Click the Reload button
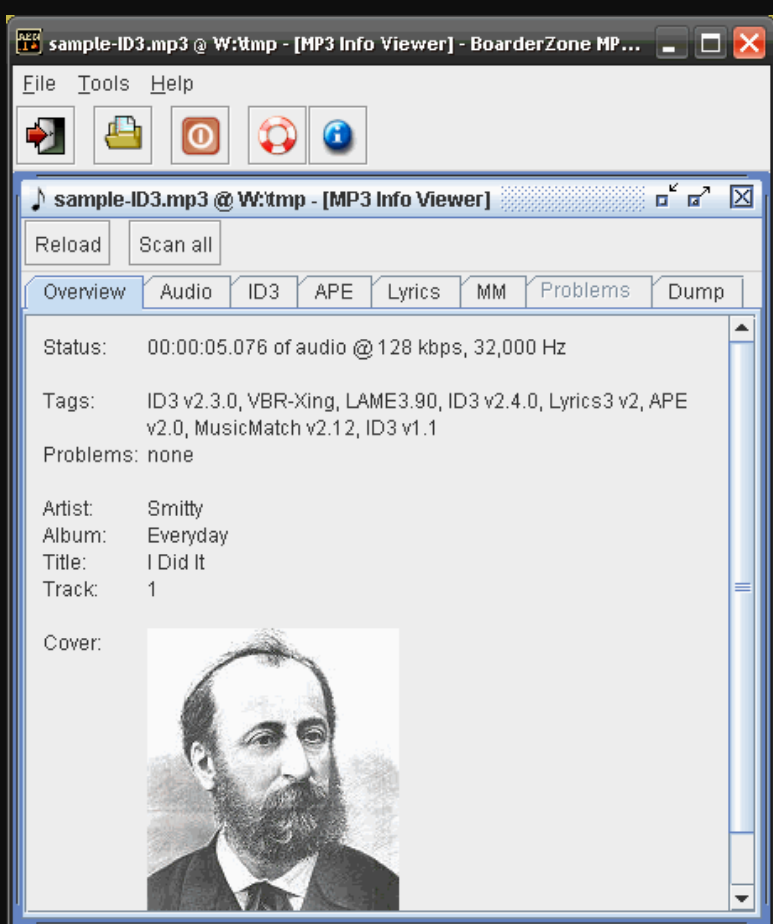773x924 pixels. [x=68, y=243]
